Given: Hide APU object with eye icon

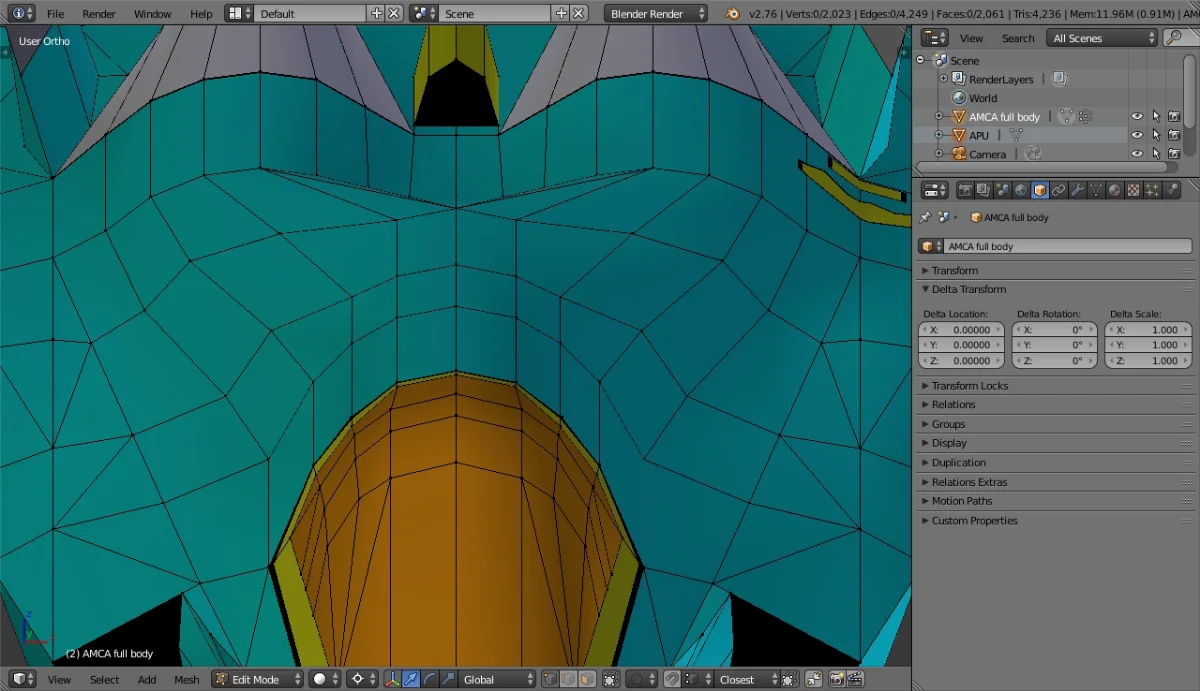Looking at the screenshot, I should pos(1137,135).
